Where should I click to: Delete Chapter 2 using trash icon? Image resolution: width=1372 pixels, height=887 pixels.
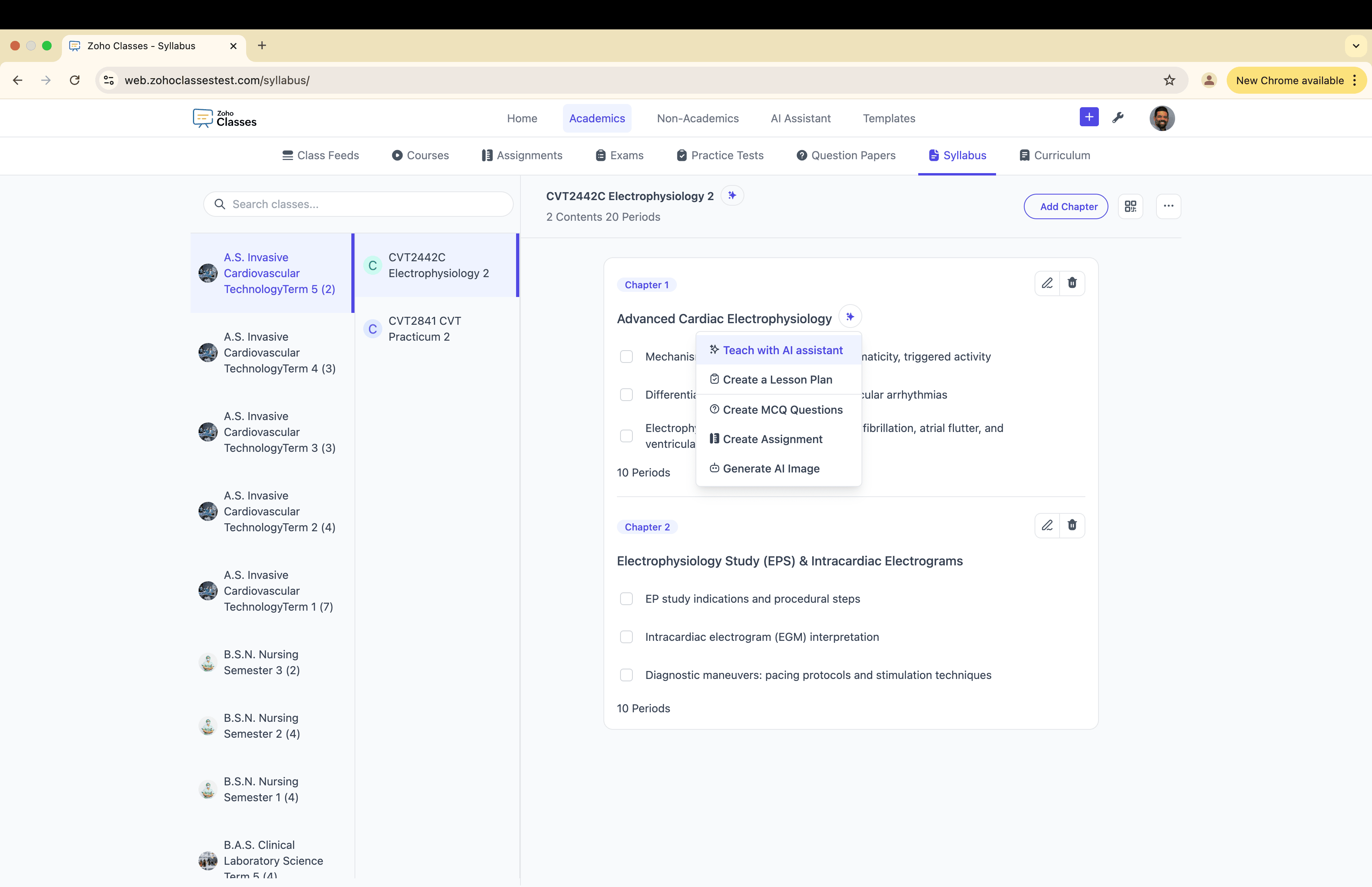click(x=1071, y=525)
